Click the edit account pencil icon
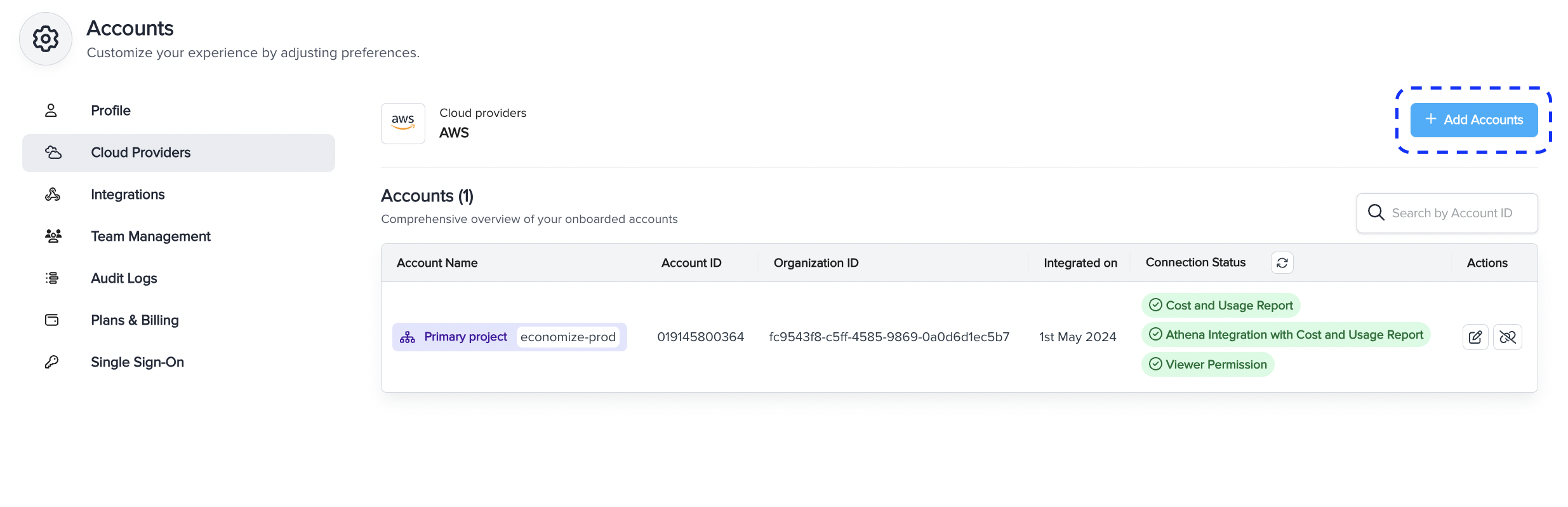This screenshot has width=1568, height=507. pyautogui.click(x=1475, y=337)
